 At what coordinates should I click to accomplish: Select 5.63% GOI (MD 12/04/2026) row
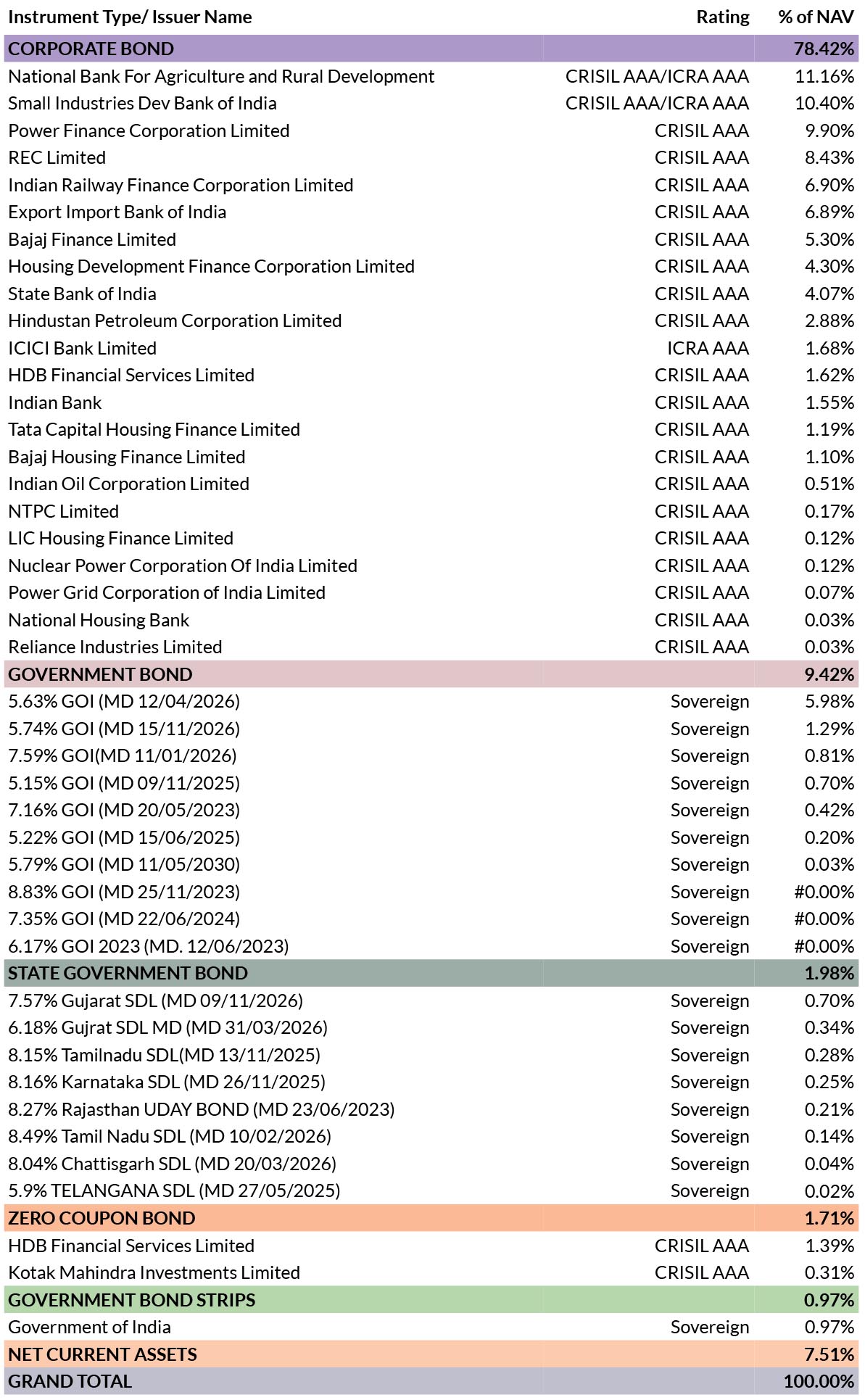coord(431,701)
